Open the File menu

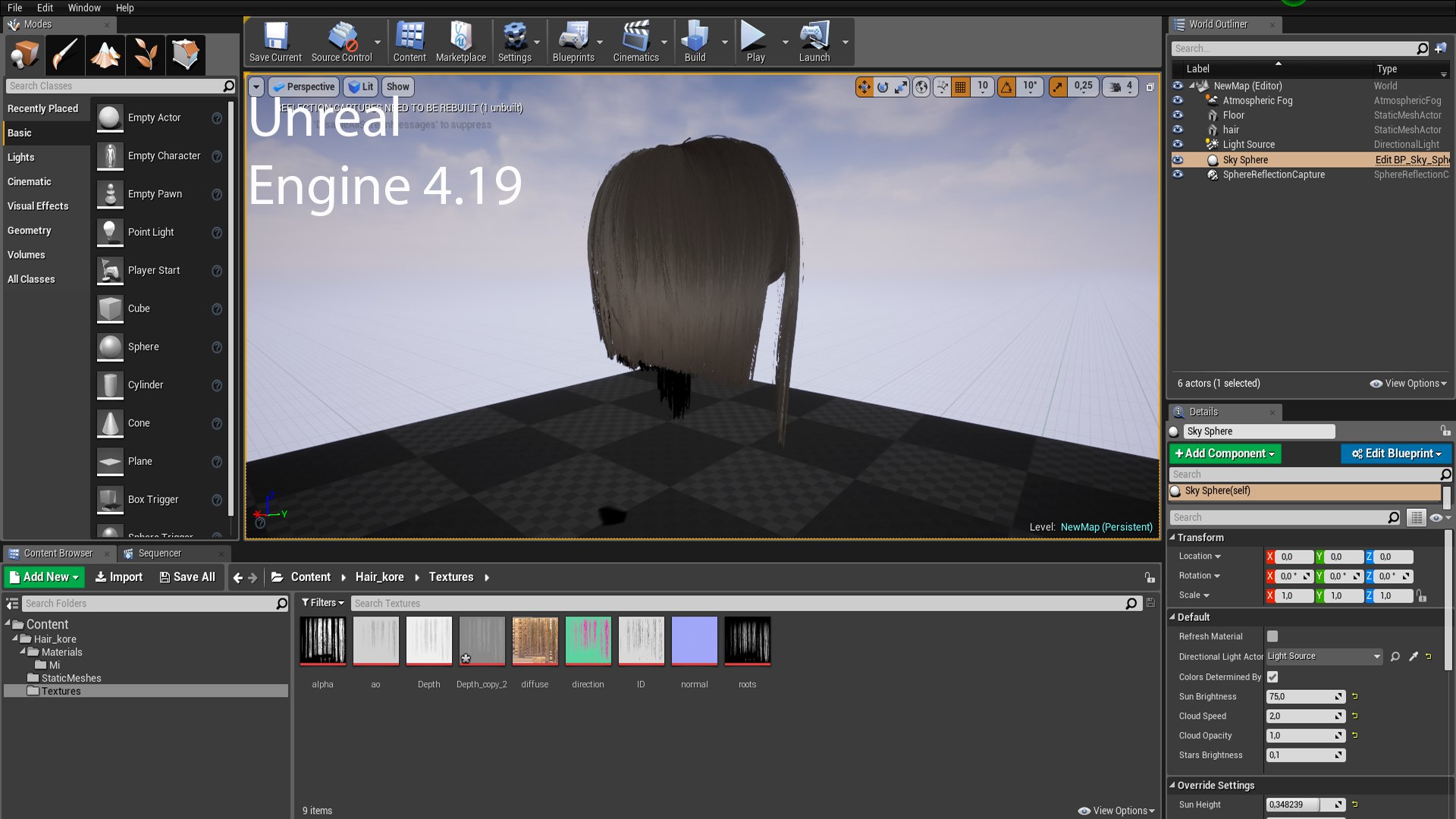[15, 8]
